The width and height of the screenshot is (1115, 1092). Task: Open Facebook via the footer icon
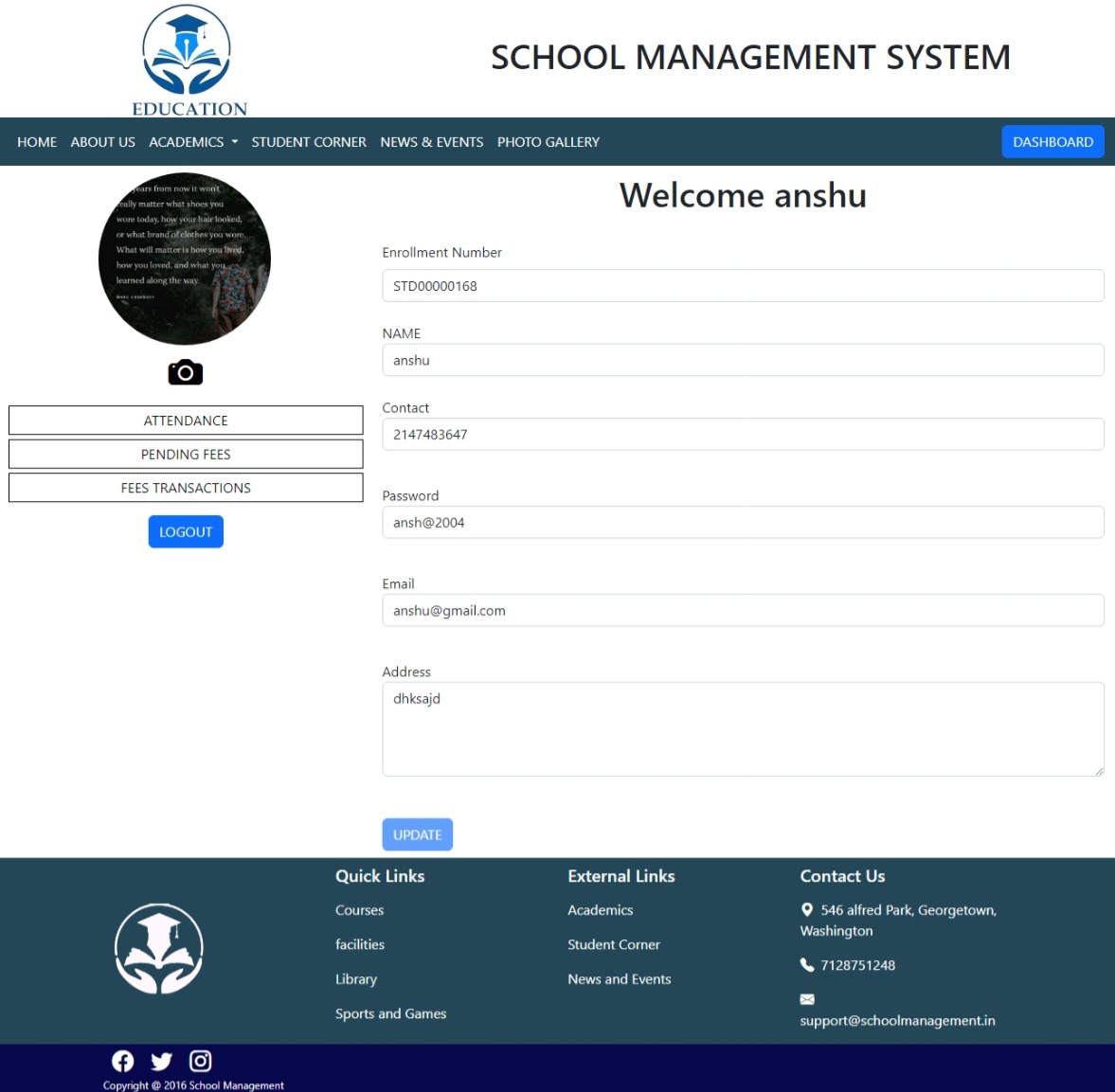[122, 1060]
